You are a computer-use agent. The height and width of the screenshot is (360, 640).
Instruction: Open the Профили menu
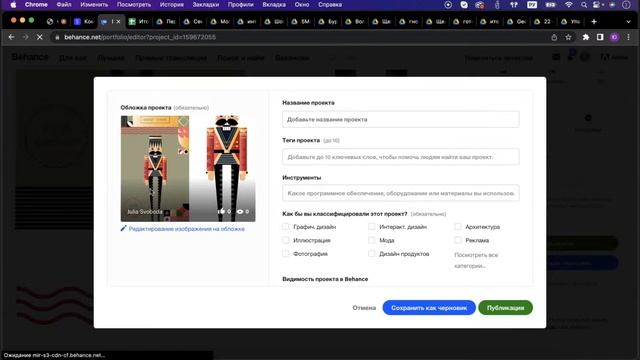tap(240, 5)
